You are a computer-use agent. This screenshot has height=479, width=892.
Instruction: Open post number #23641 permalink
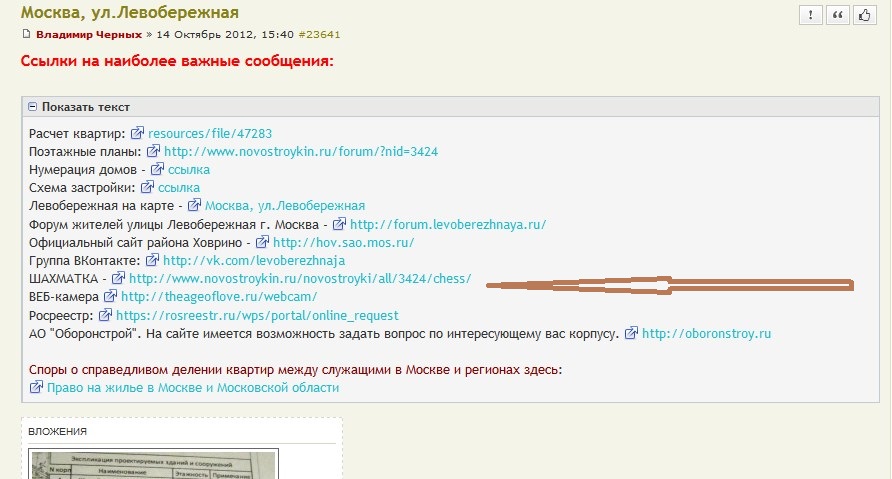point(318,35)
